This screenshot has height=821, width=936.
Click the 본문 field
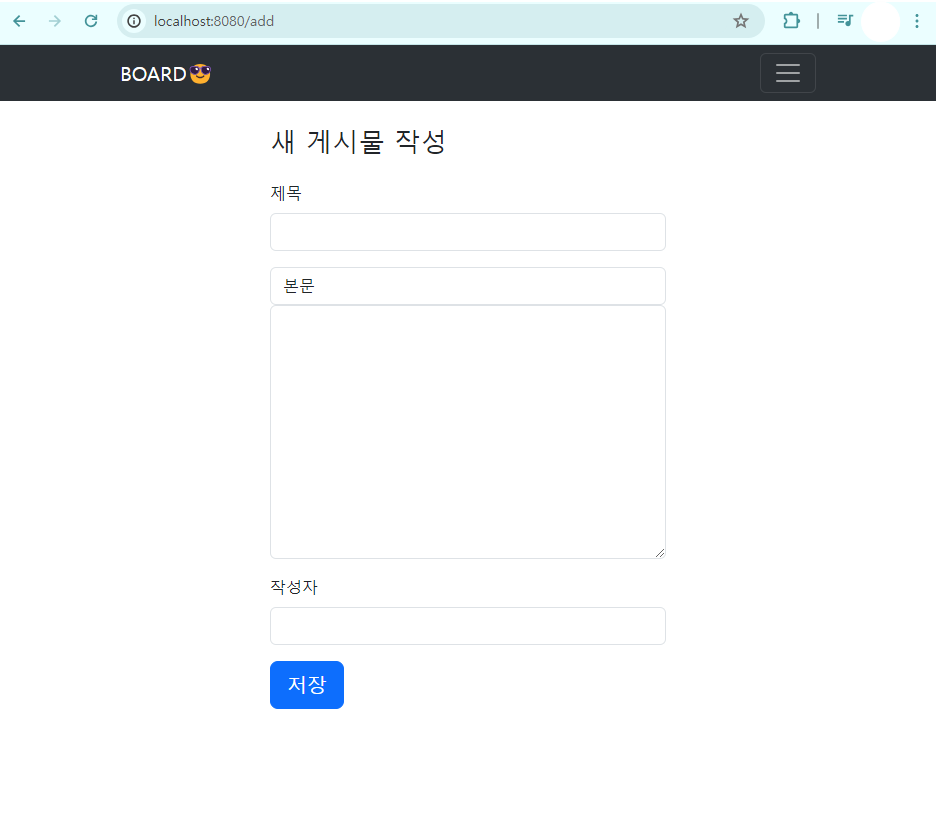tap(468, 286)
